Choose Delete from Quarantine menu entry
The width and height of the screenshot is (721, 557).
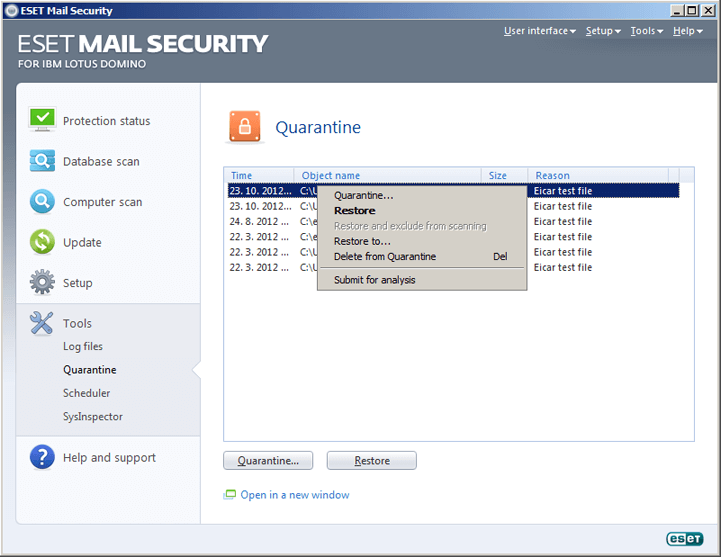(x=422, y=256)
